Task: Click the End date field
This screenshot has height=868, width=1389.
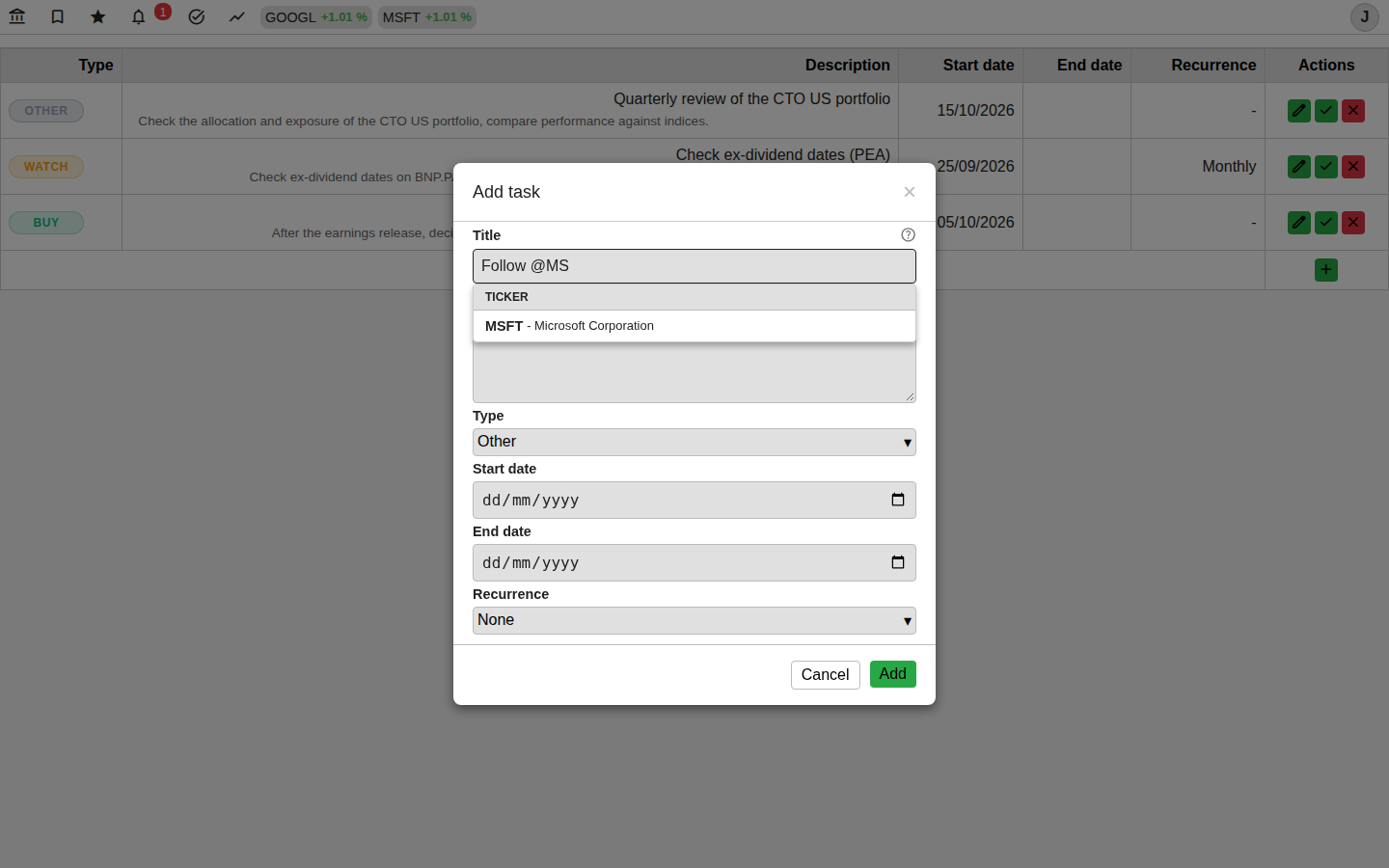Action: click(x=694, y=563)
